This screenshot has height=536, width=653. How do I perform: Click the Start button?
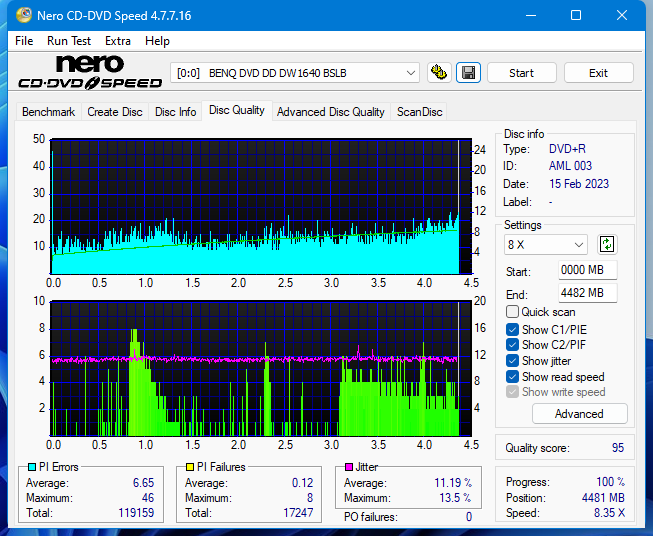pos(521,73)
